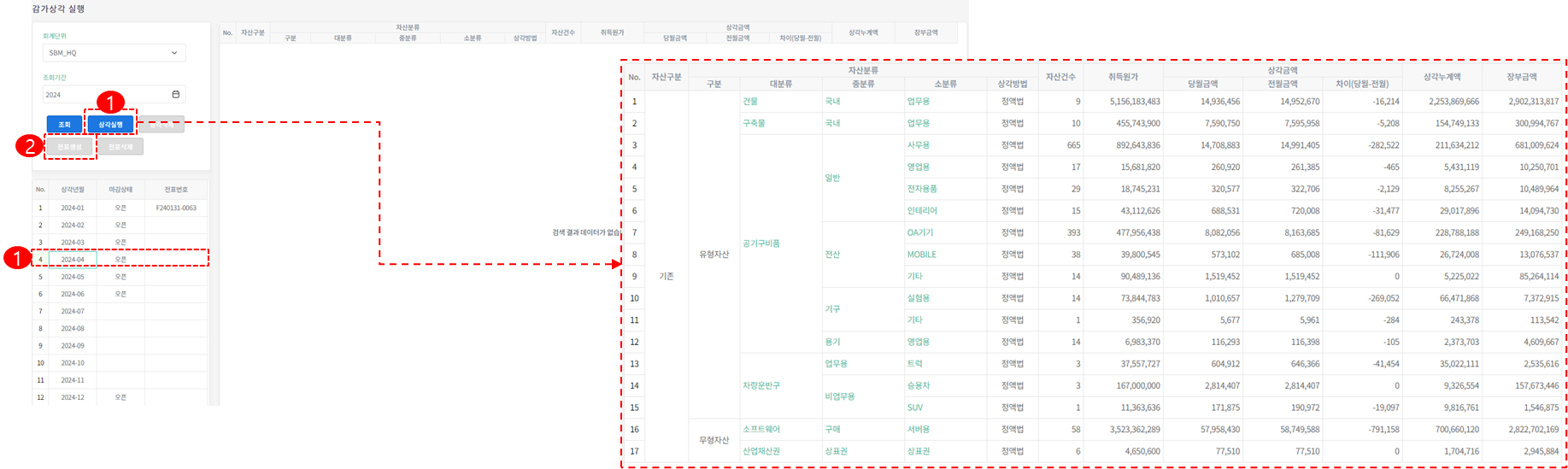Open the OA기기 sub-category link

tap(919, 232)
